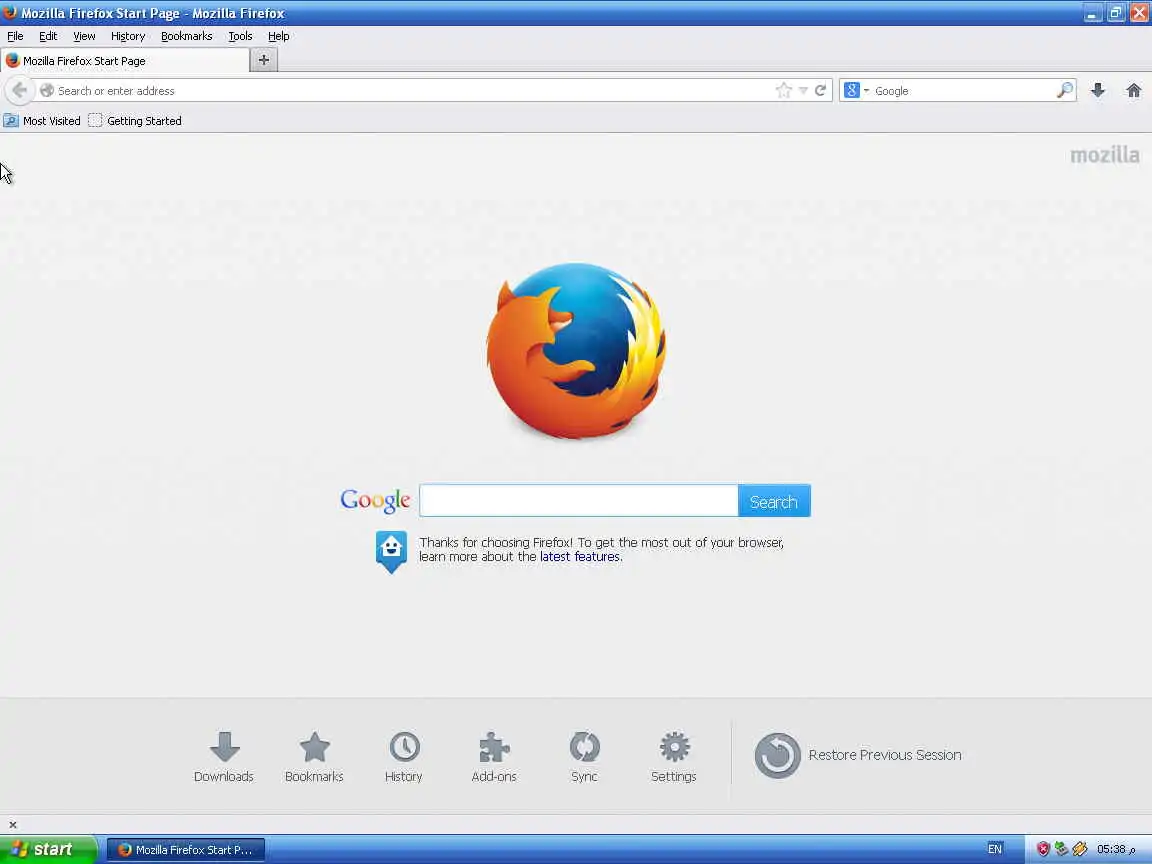Select the Mozilla Firefox Start Page tab

[x=125, y=60]
